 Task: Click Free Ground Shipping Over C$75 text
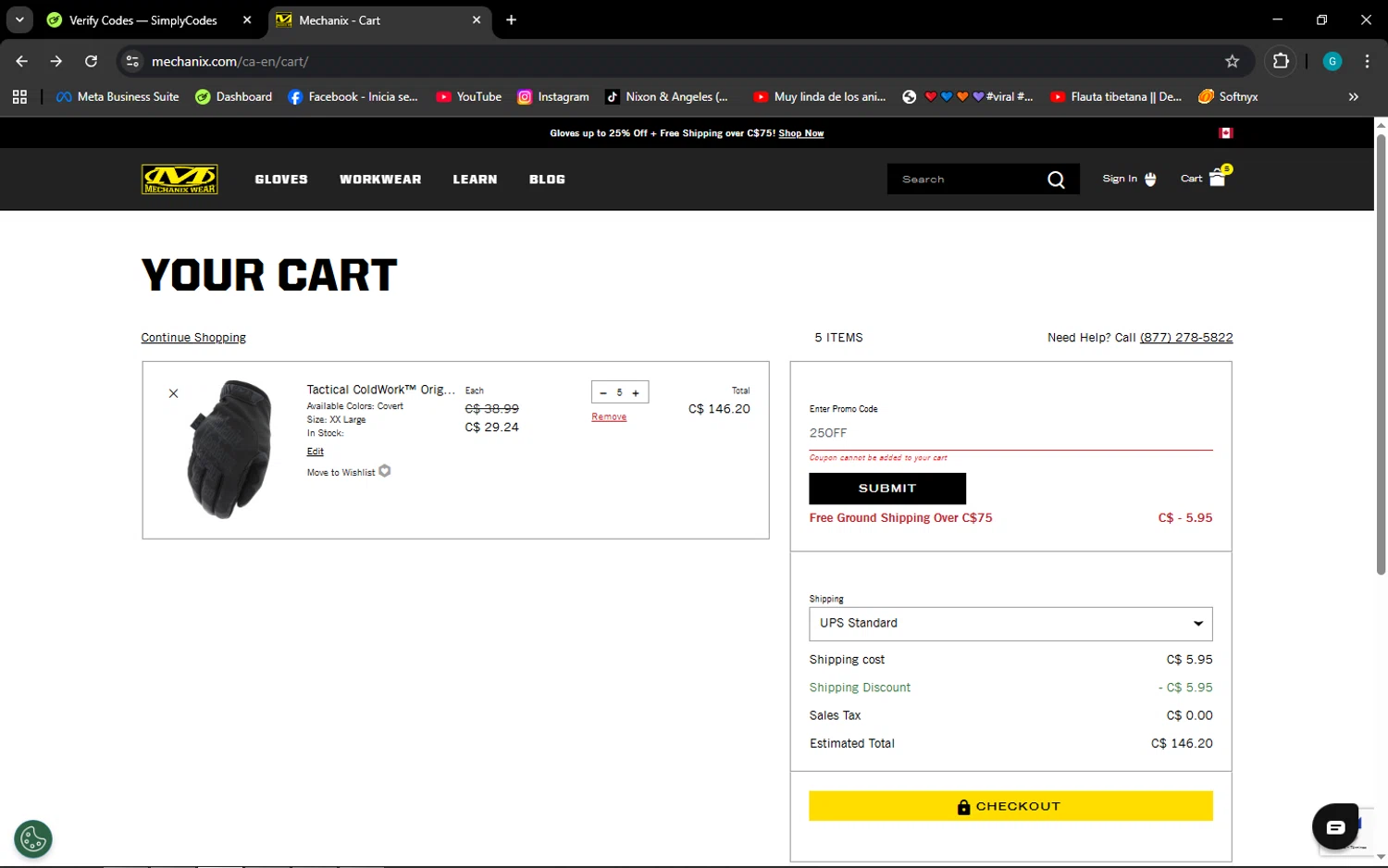tap(900, 518)
